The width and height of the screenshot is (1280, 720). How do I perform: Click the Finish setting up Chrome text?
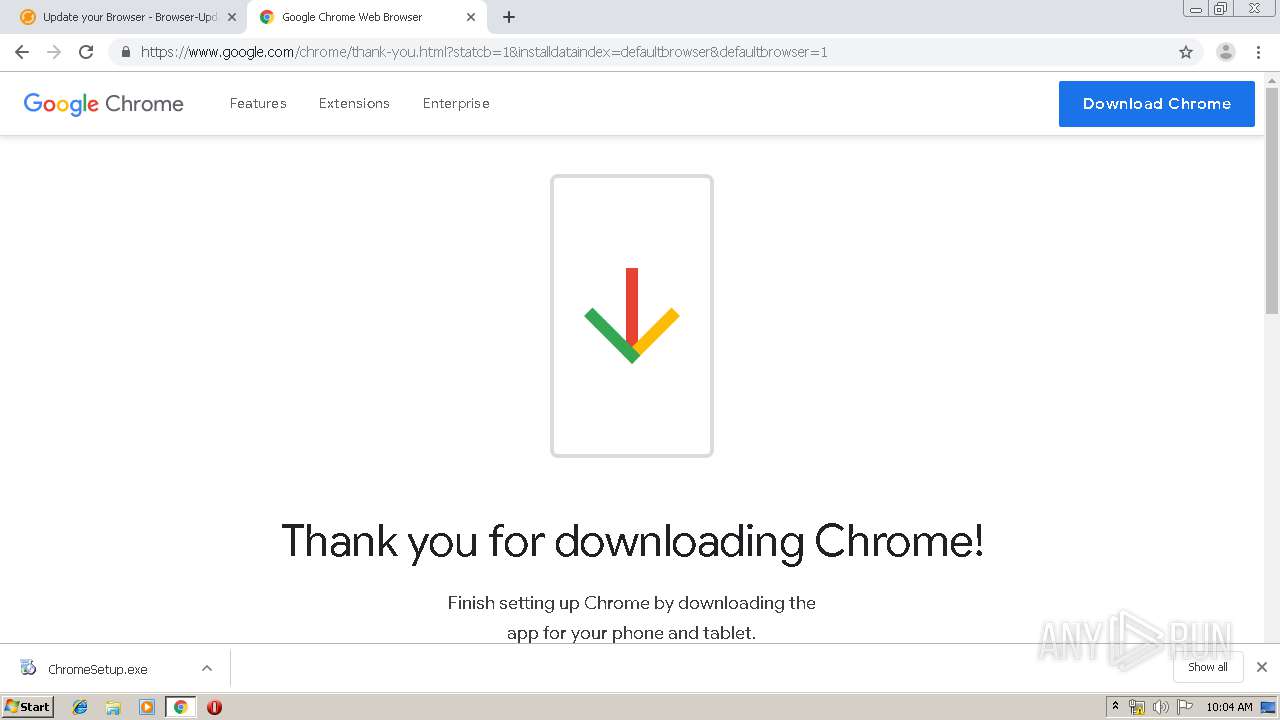pyautogui.click(x=632, y=617)
